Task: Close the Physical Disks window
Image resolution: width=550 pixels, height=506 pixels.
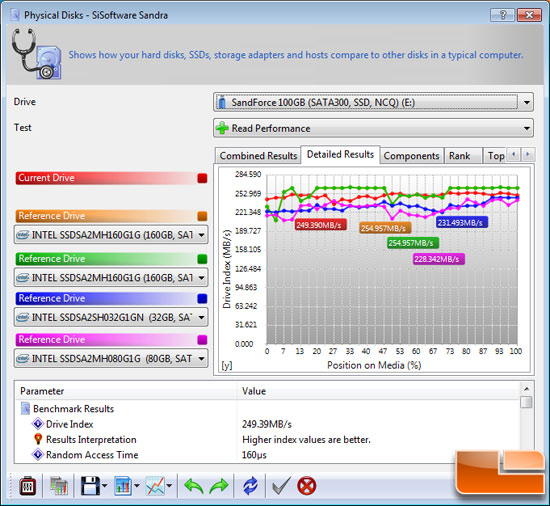Action: 529,15
